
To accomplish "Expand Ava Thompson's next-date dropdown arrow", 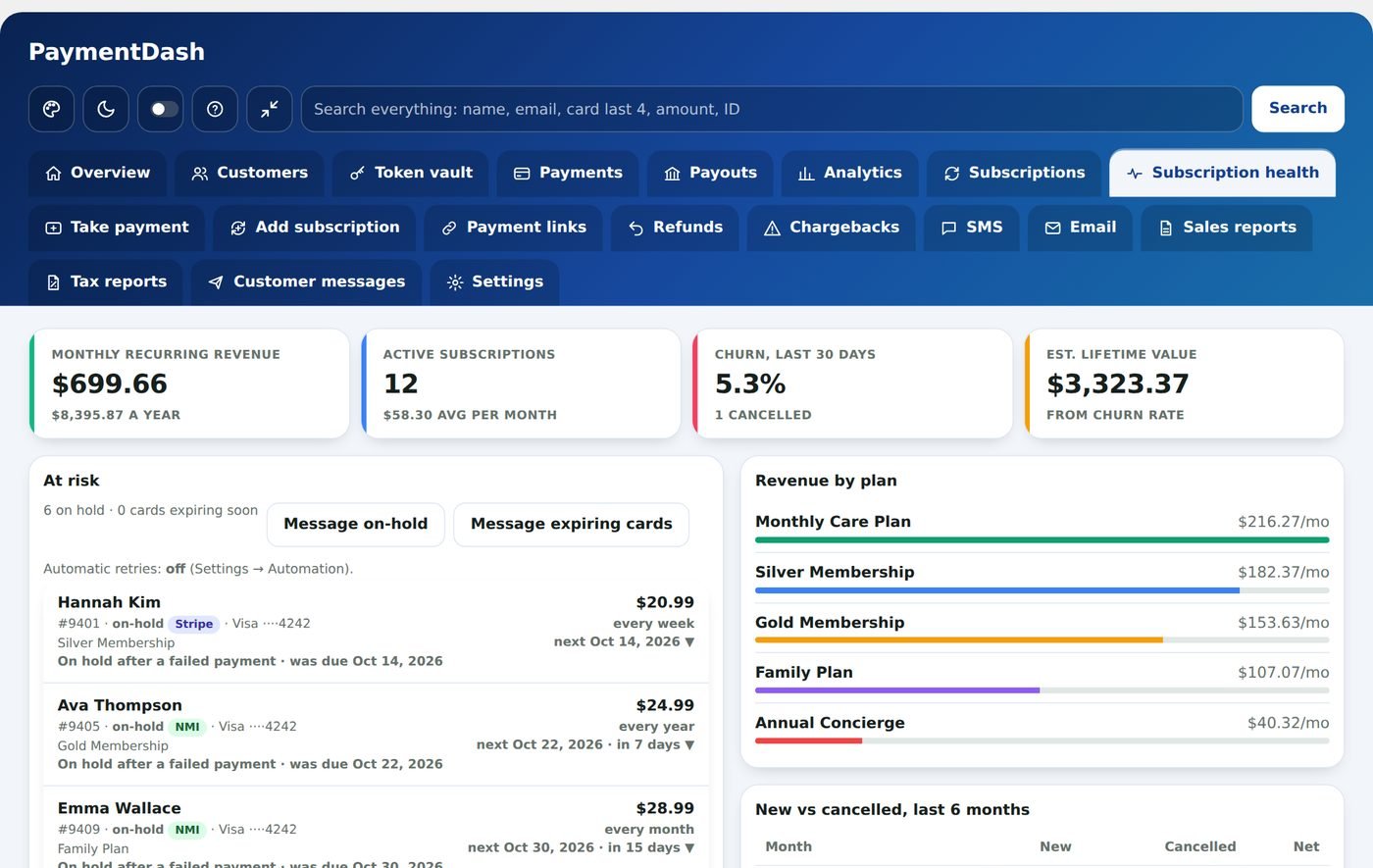I will [689, 745].
